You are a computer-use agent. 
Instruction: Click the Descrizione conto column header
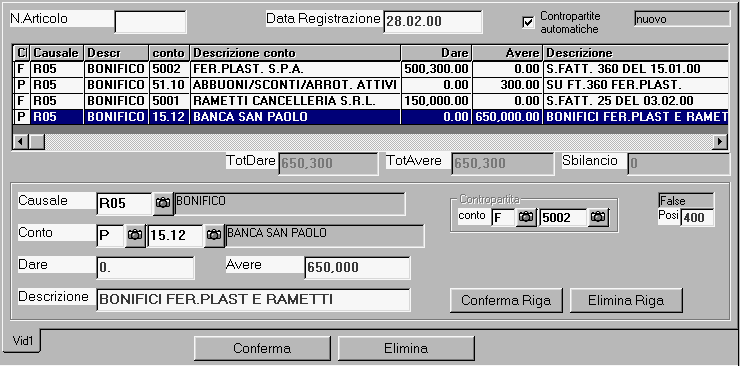[295, 53]
